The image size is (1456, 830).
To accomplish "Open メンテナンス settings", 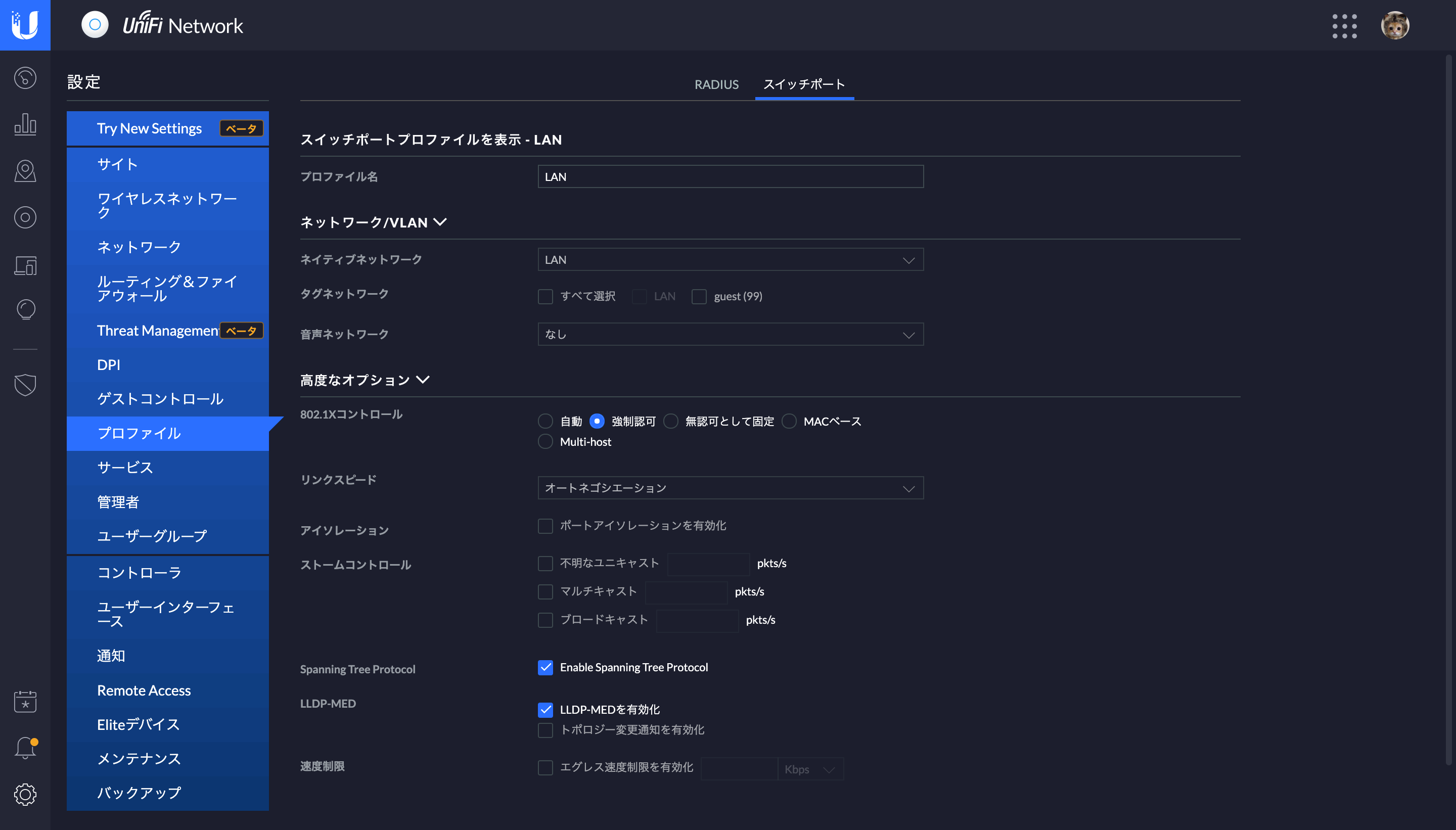I will [168, 759].
